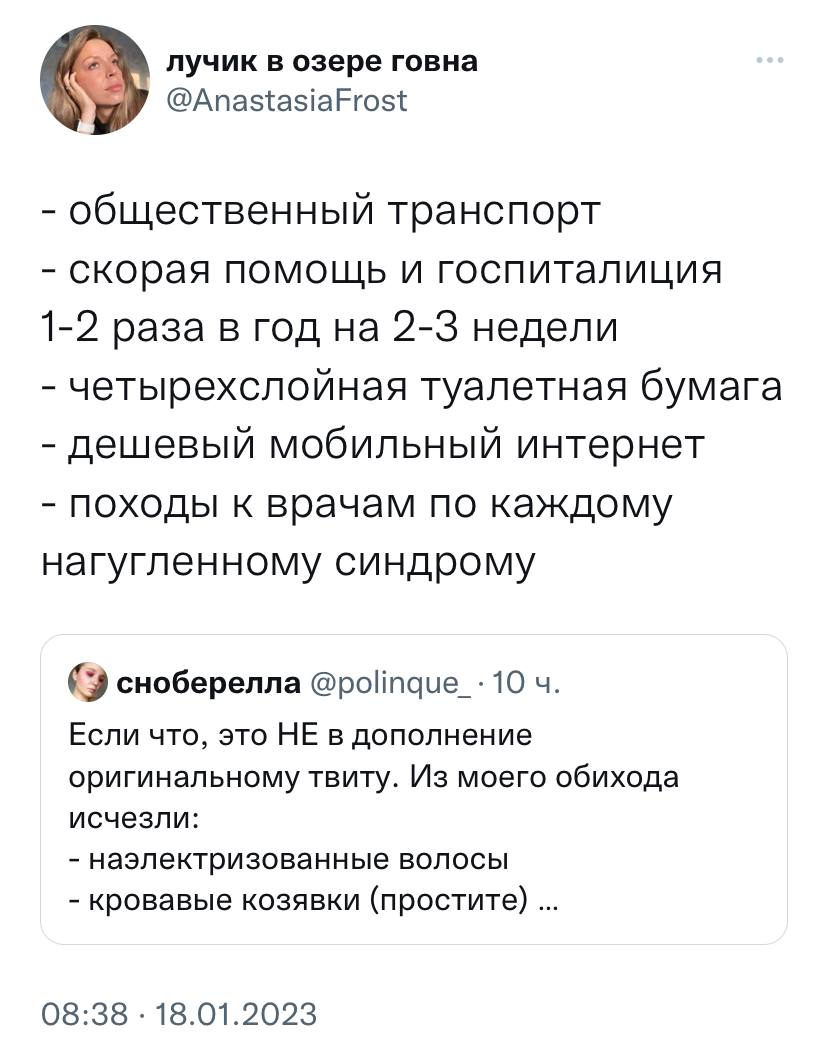Click the quoted text Если что, это НЕ в дополнение
828x1051 pixels.
(x=300, y=735)
